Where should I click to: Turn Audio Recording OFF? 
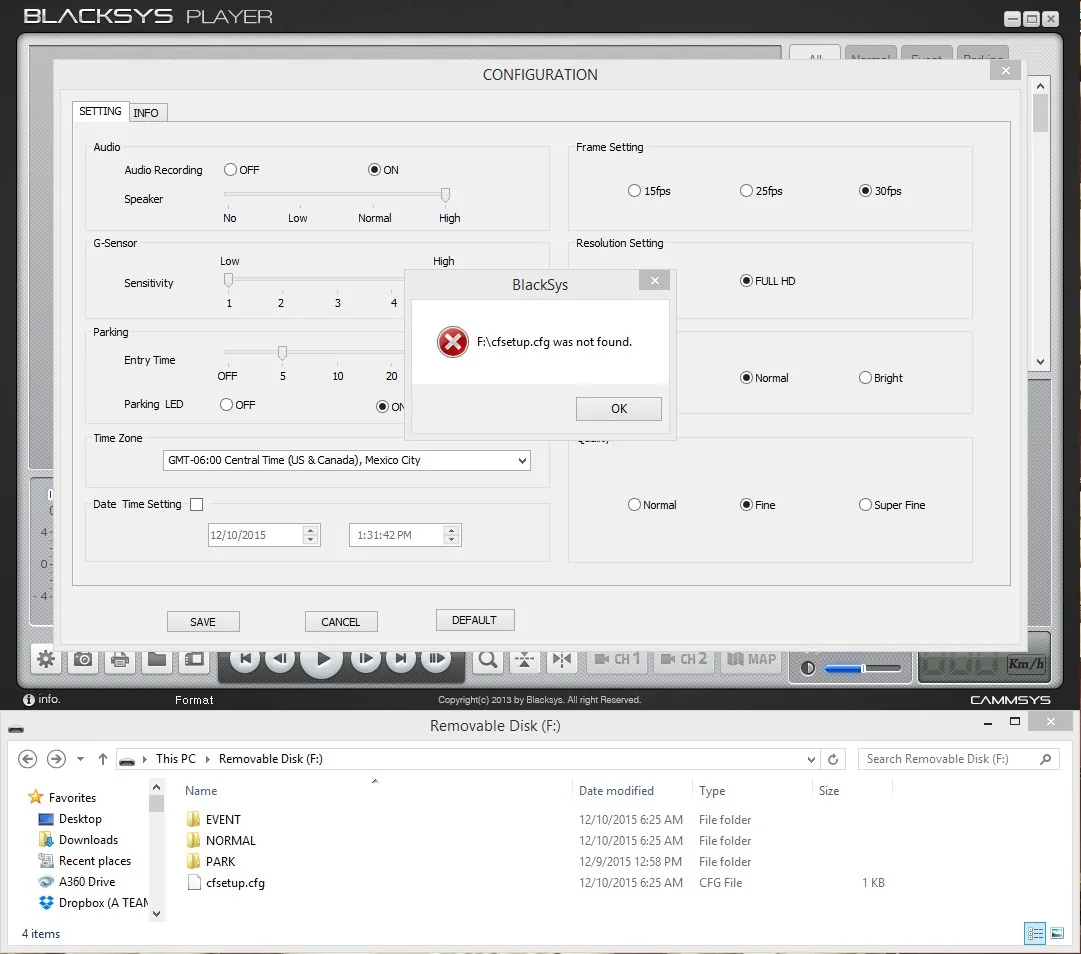pyautogui.click(x=231, y=170)
